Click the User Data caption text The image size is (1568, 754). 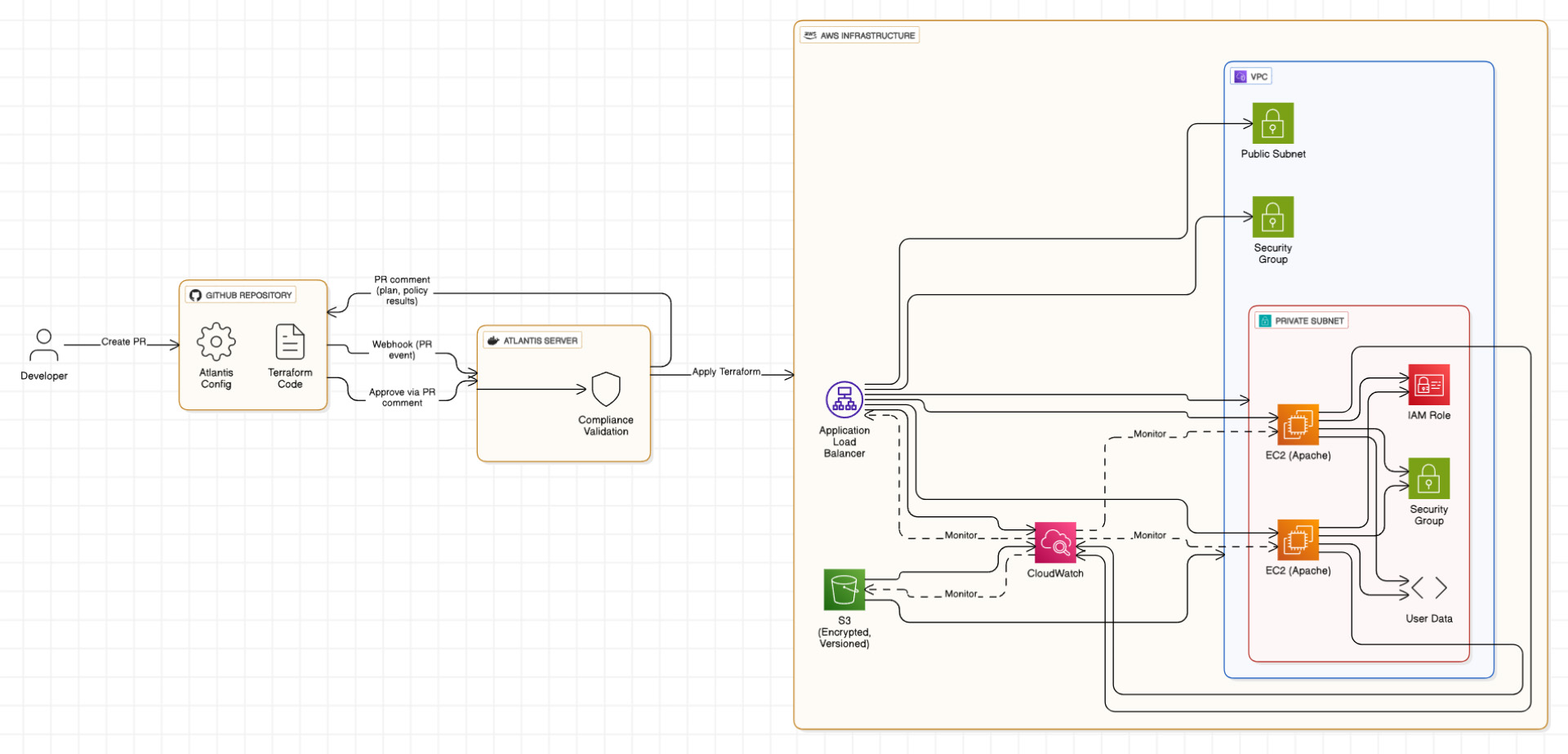(1429, 618)
